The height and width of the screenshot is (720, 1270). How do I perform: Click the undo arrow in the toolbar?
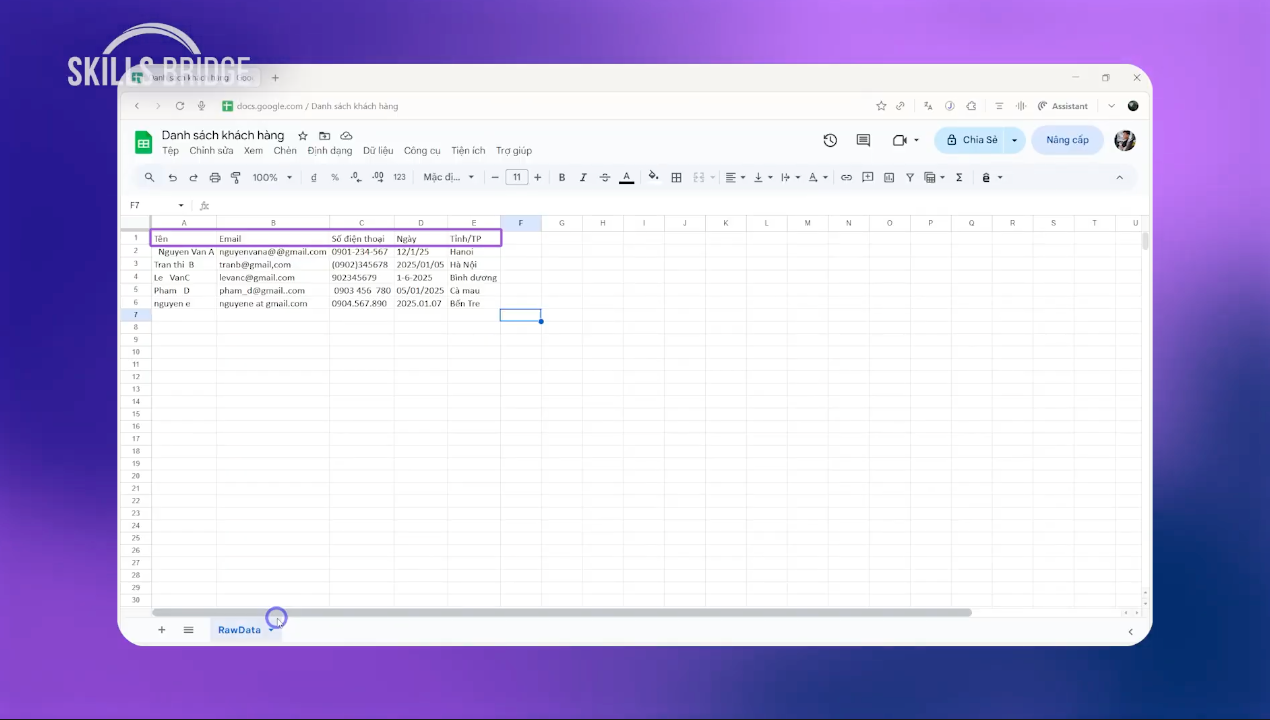(172, 178)
